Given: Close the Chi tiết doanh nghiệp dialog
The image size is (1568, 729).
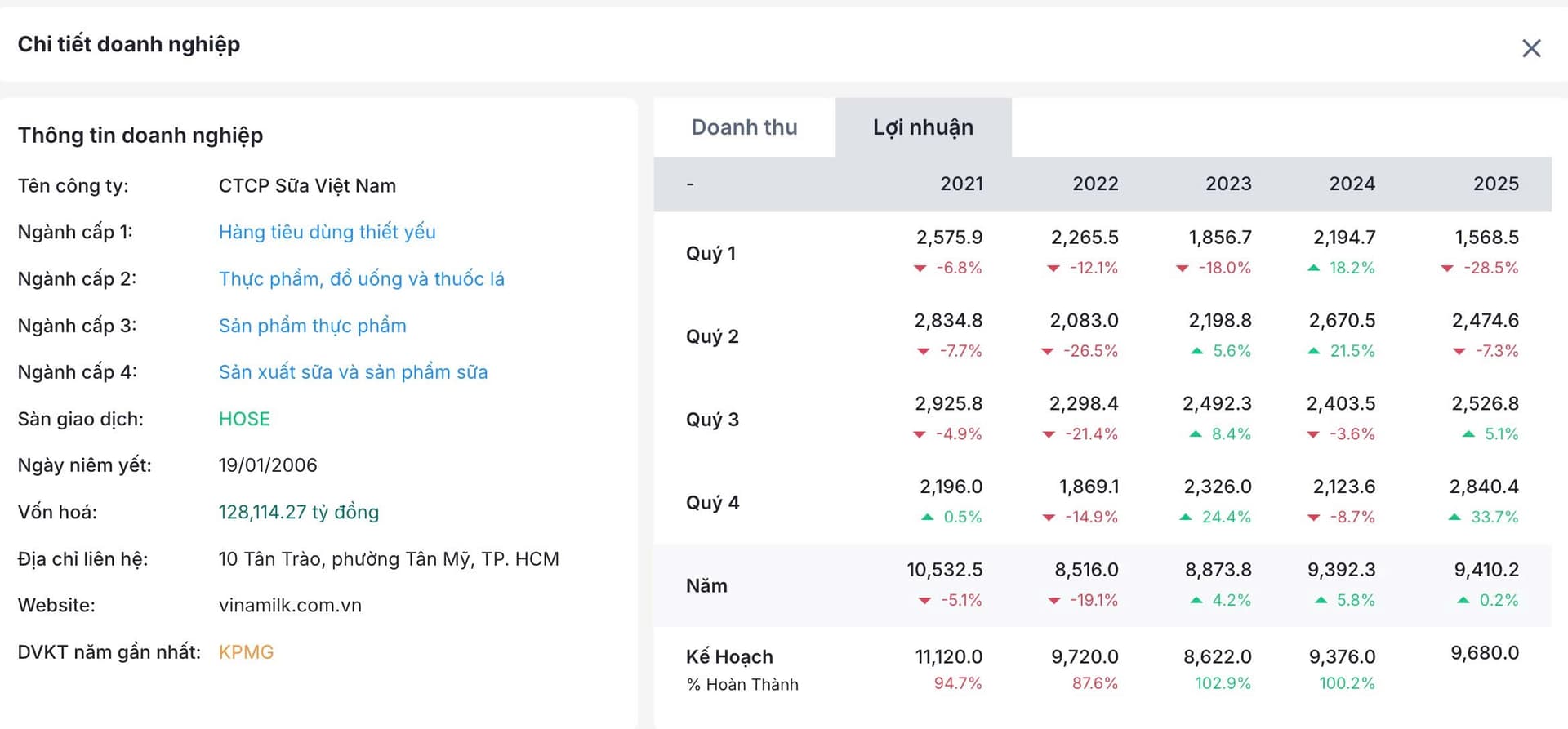Looking at the screenshot, I should (x=1531, y=48).
